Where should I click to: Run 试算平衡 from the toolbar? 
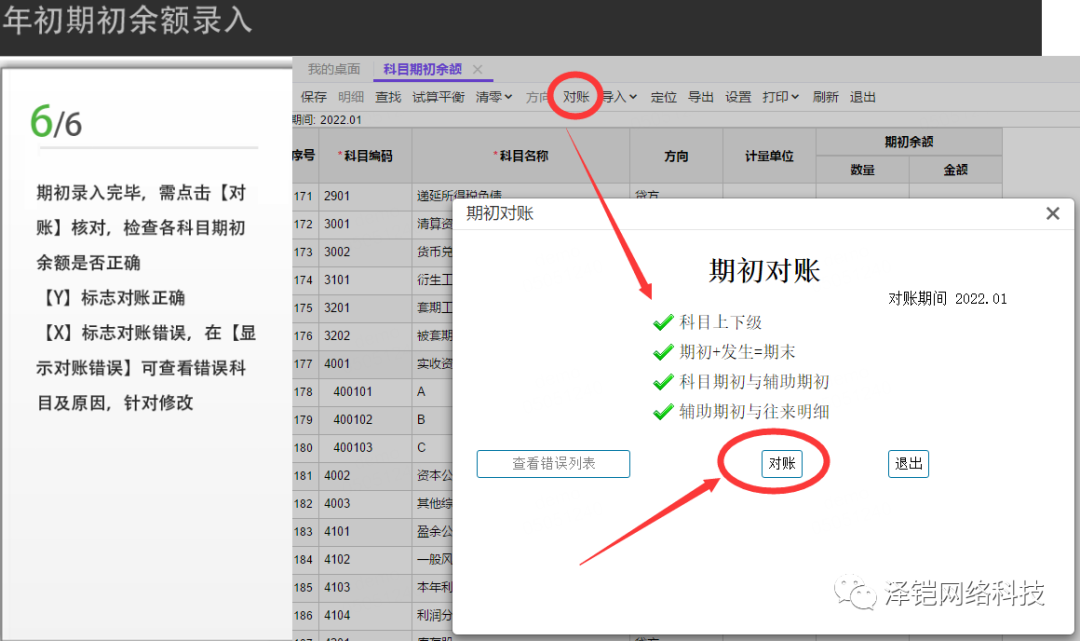[x=438, y=97]
